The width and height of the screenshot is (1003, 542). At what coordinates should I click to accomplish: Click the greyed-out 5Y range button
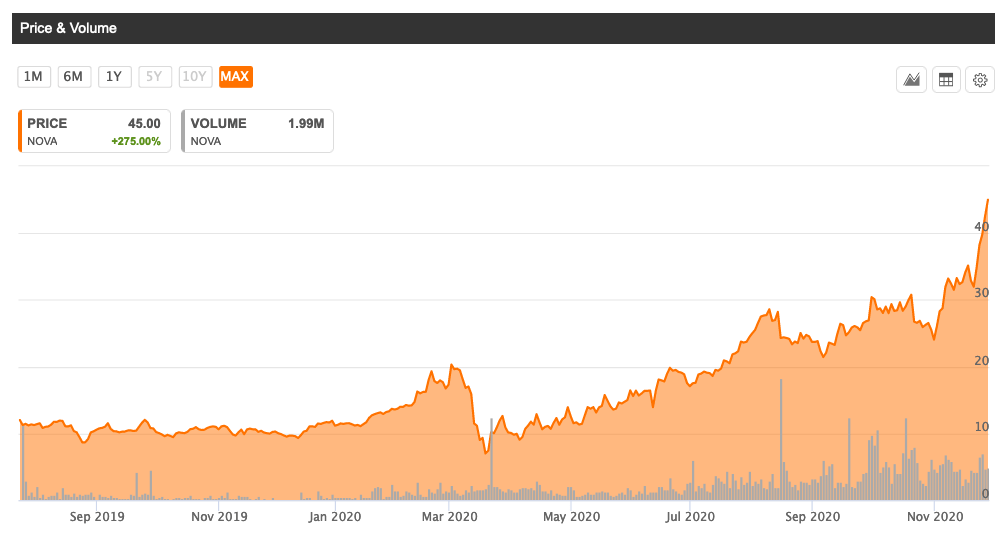tap(155, 77)
